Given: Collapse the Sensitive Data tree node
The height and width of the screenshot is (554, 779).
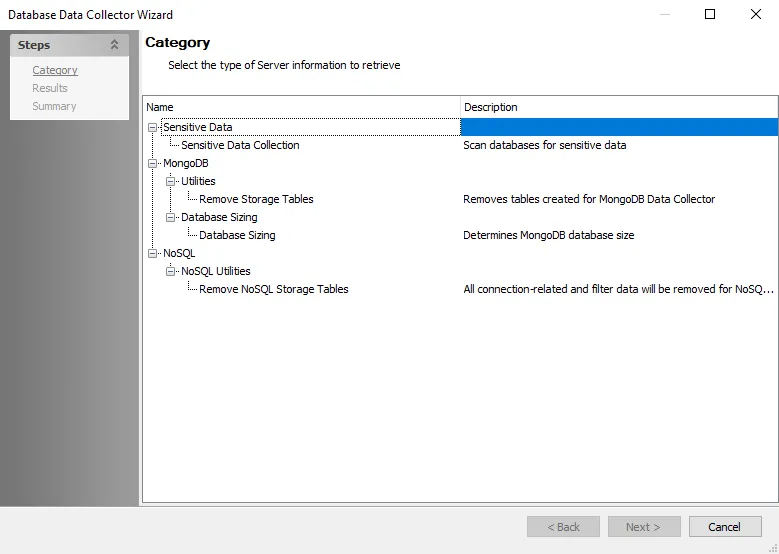Looking at the screenshot, I should point(153,128).
